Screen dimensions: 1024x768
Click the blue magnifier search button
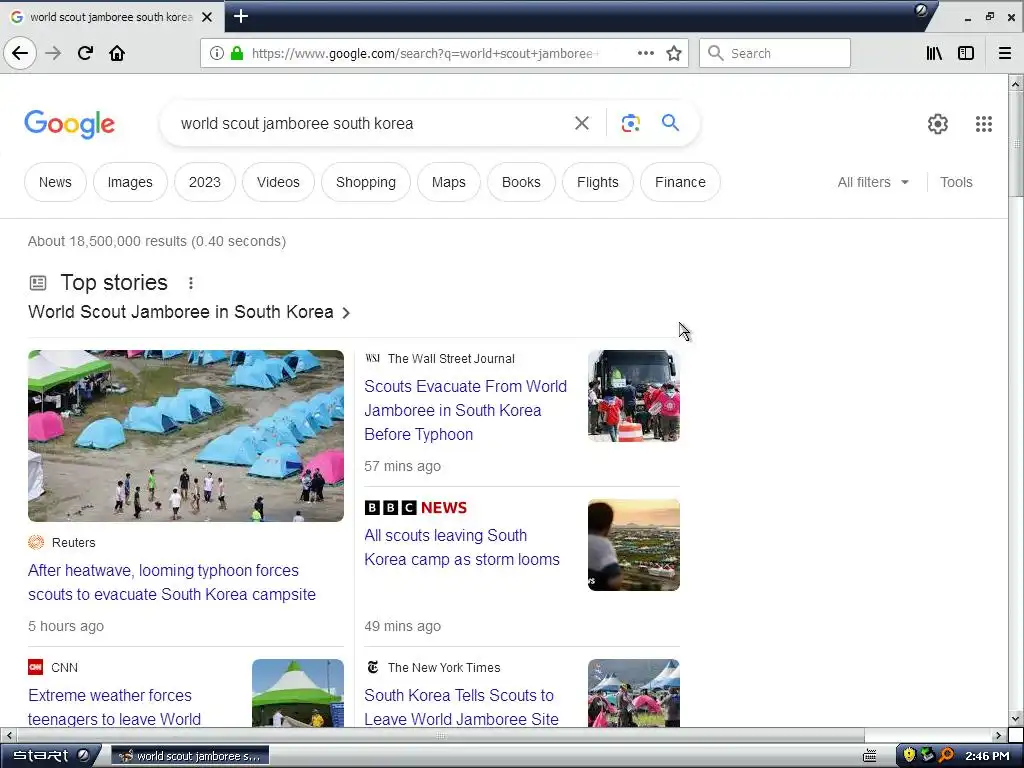pyautogui.click(x=670, y=122)
